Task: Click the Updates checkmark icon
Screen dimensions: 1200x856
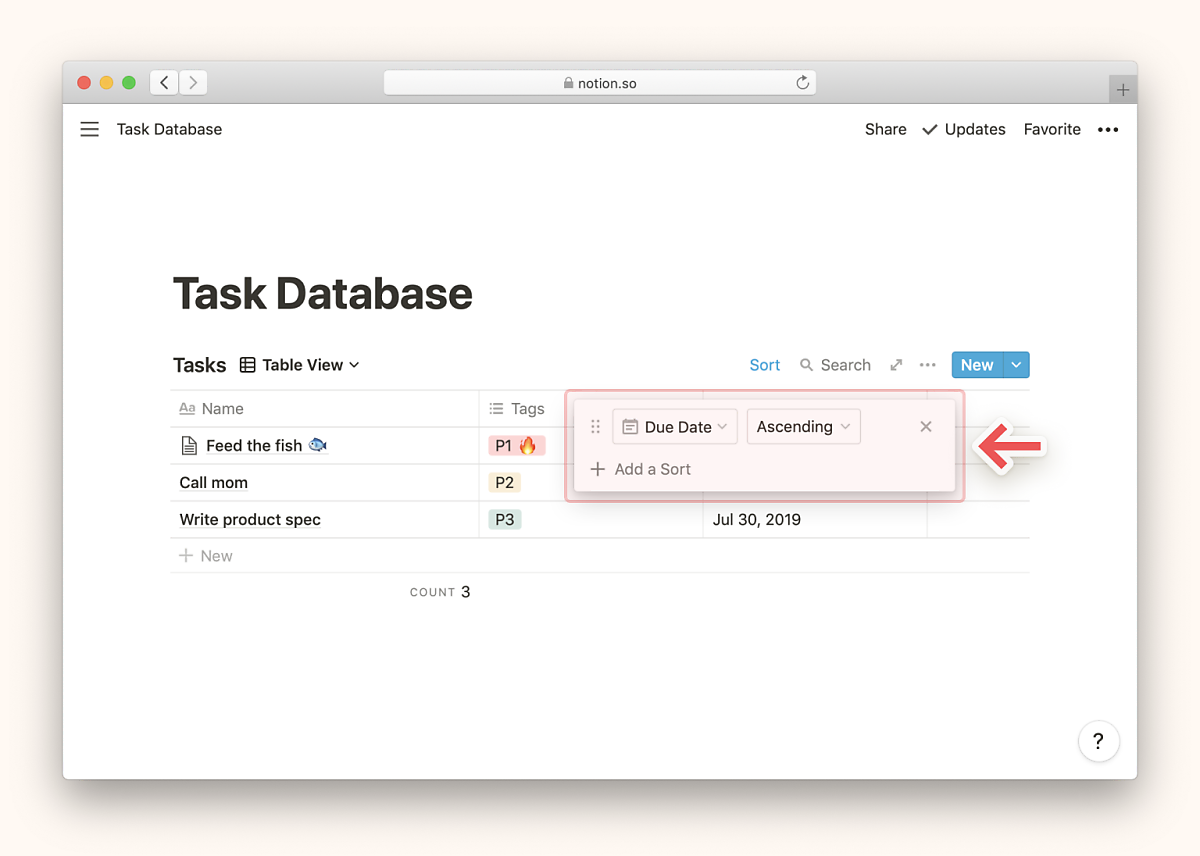Action: (930, 129)
